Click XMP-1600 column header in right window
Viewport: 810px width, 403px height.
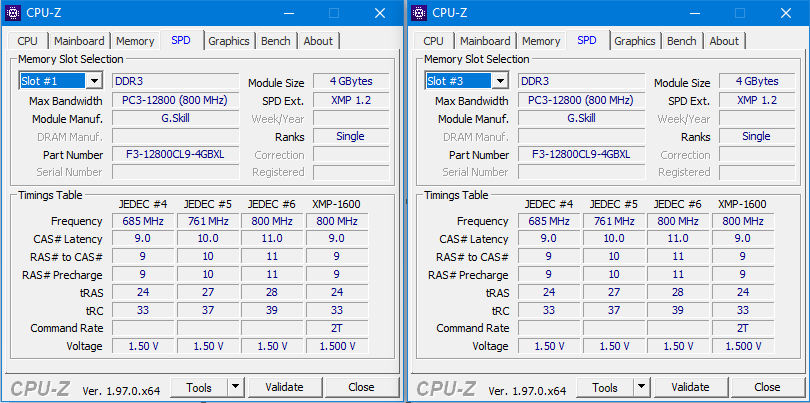(742, 204)
